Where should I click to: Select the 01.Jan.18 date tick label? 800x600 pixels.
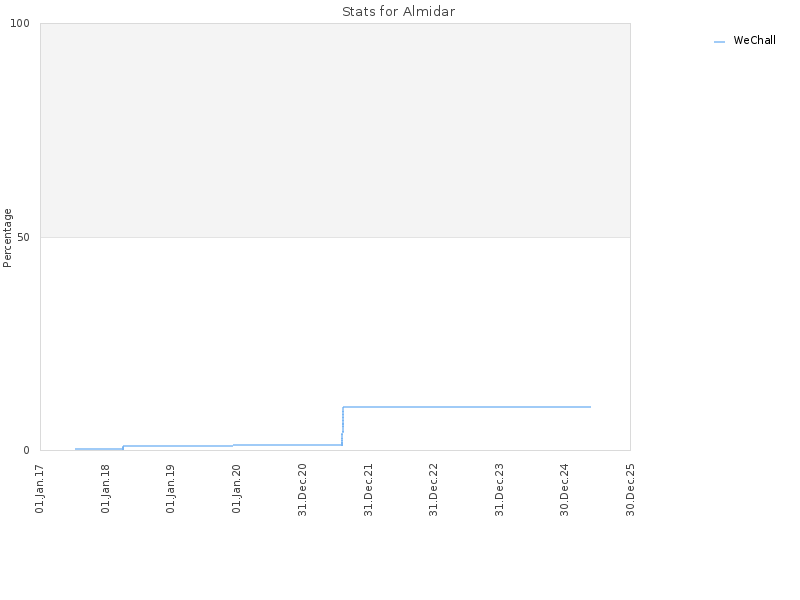pos(106,488)
